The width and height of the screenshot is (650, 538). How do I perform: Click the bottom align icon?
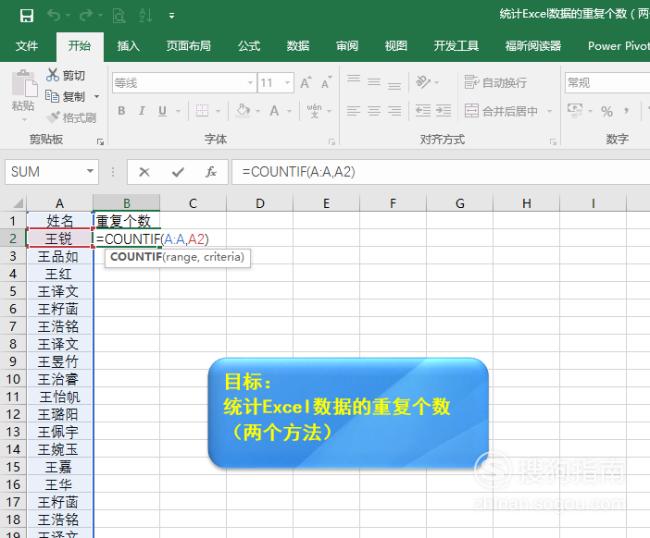394,85
